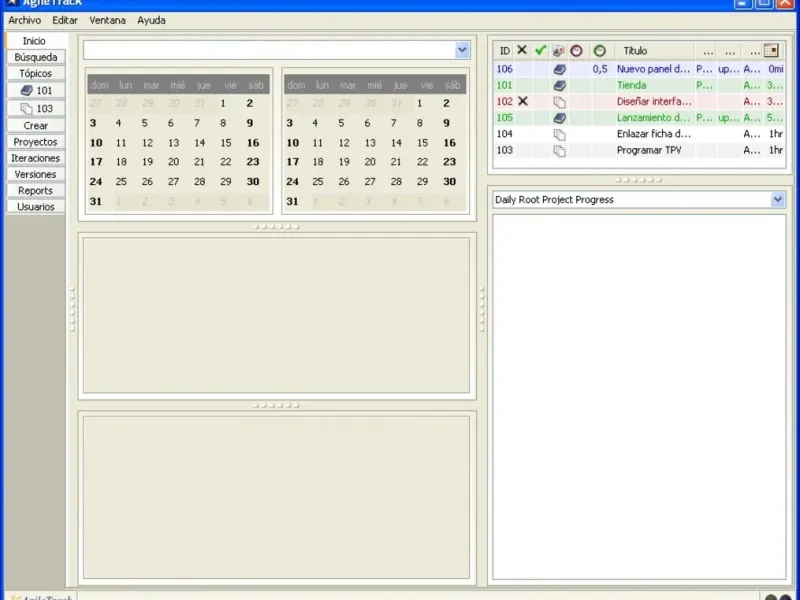Click the item type column header icon
The width and height of the screenshot is (800, 600).
coord(558,51)
